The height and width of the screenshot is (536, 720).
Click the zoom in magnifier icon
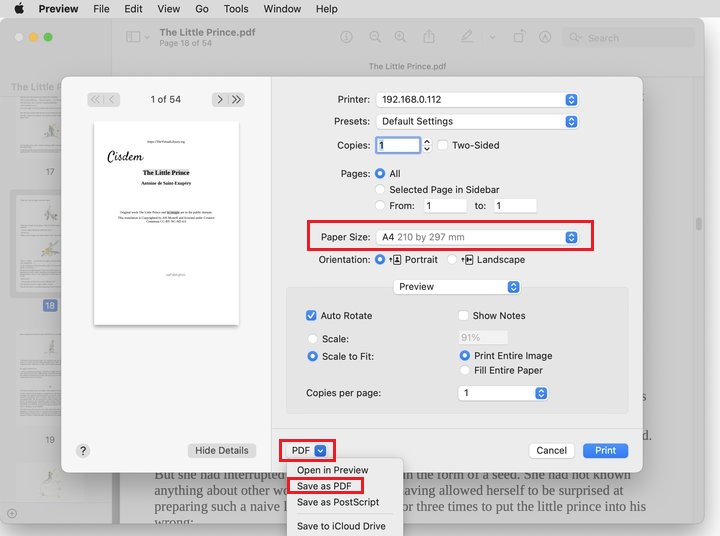[400, 37]
